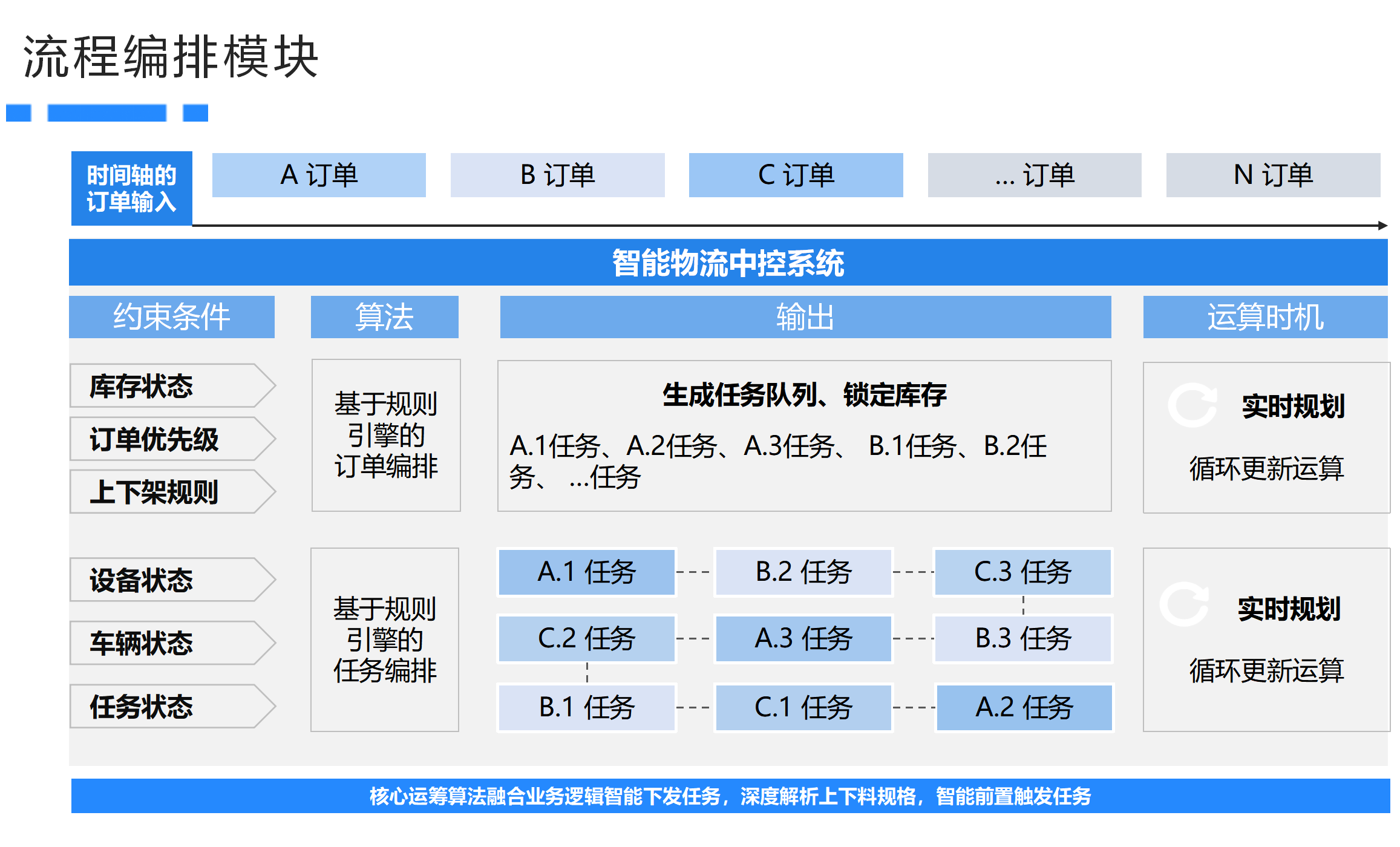Select the A.3 任务 task block
This screenshot has width=1400, height=847.
(803, 639)
